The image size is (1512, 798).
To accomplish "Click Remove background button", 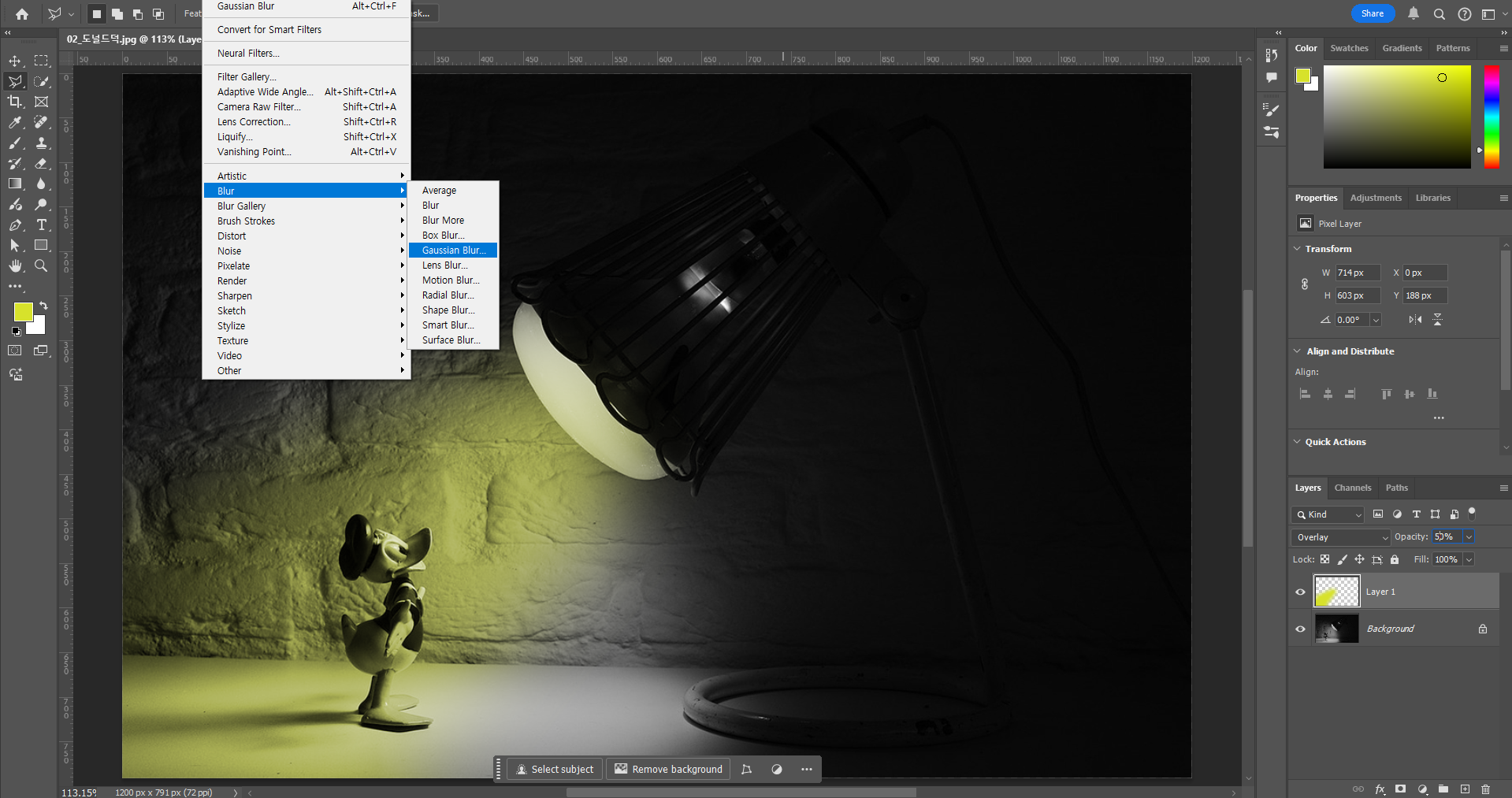I will pos(668,769).
